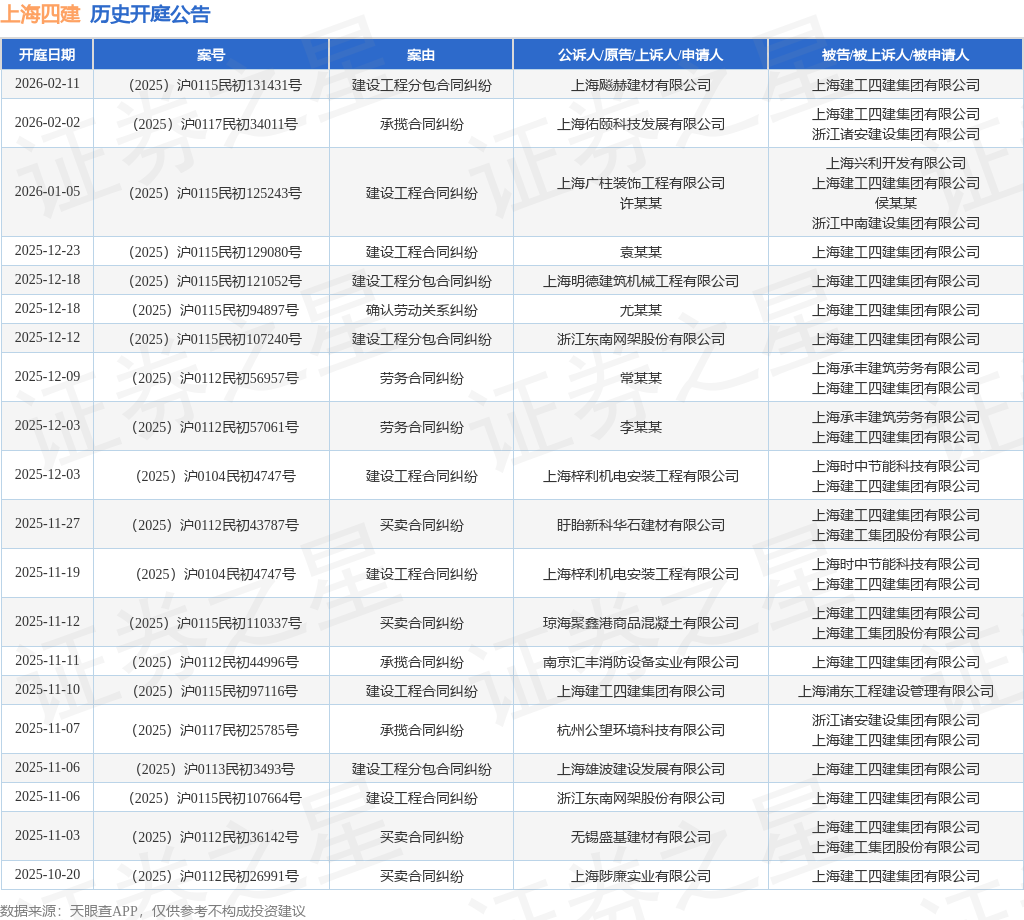Viewport: 1024px width, 920px height.
Task: Select the 案由 column header
Action: coord(421,55)
